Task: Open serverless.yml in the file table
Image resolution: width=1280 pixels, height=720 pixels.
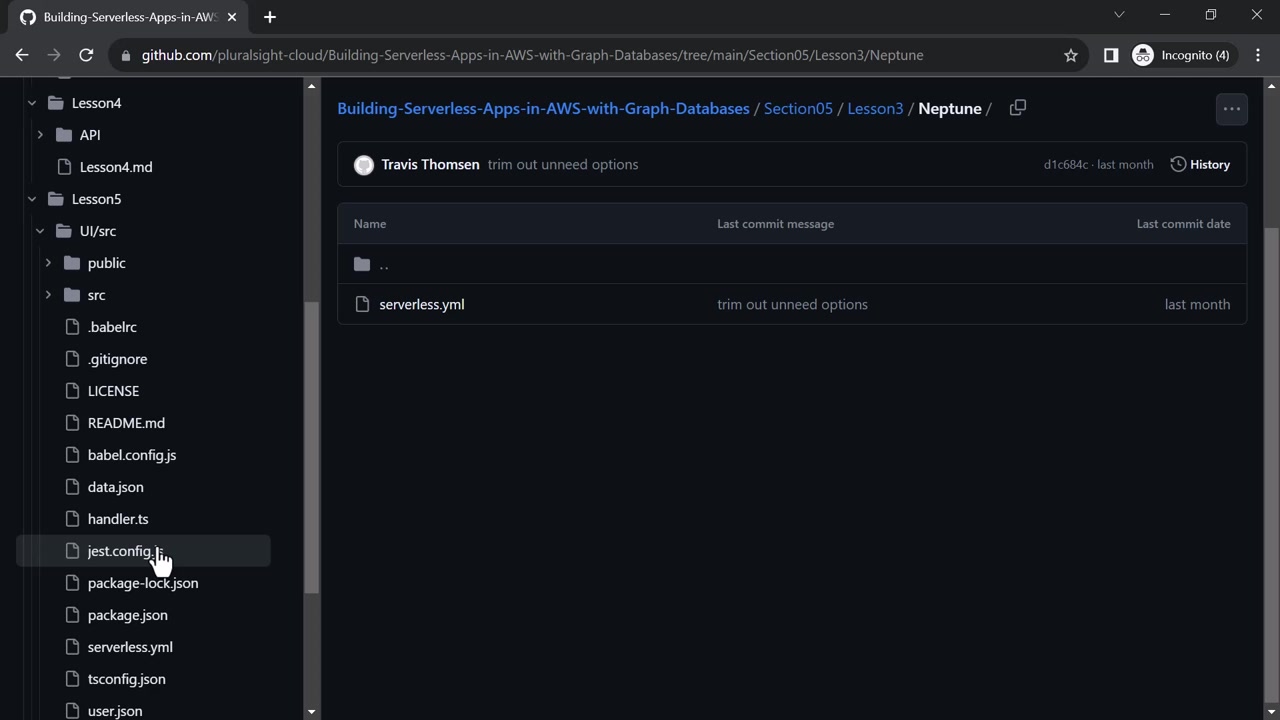Action: click(x=422, y=304)
